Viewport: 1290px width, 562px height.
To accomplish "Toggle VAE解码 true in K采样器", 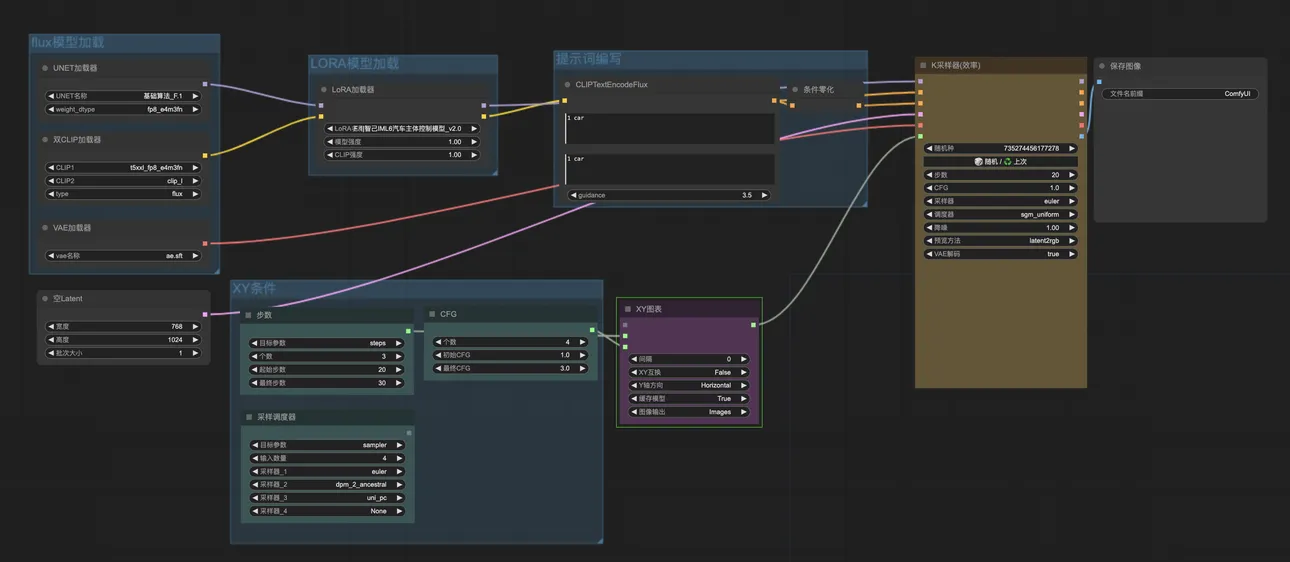I will (1001, 254).
